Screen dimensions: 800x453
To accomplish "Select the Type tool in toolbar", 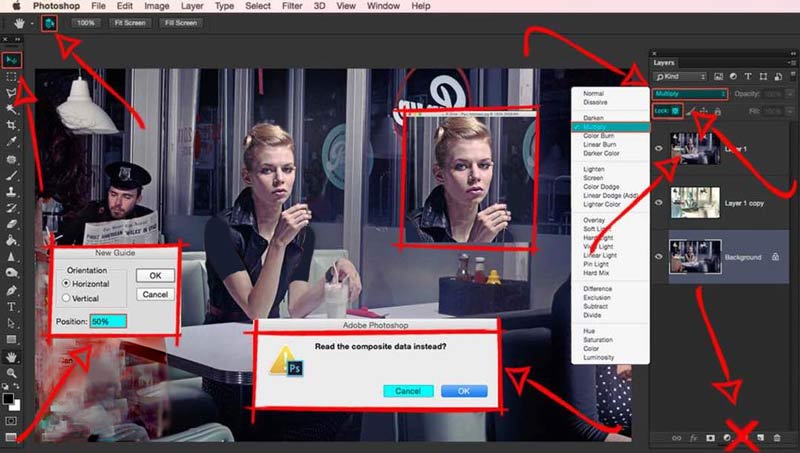I will tap(12, 306).
